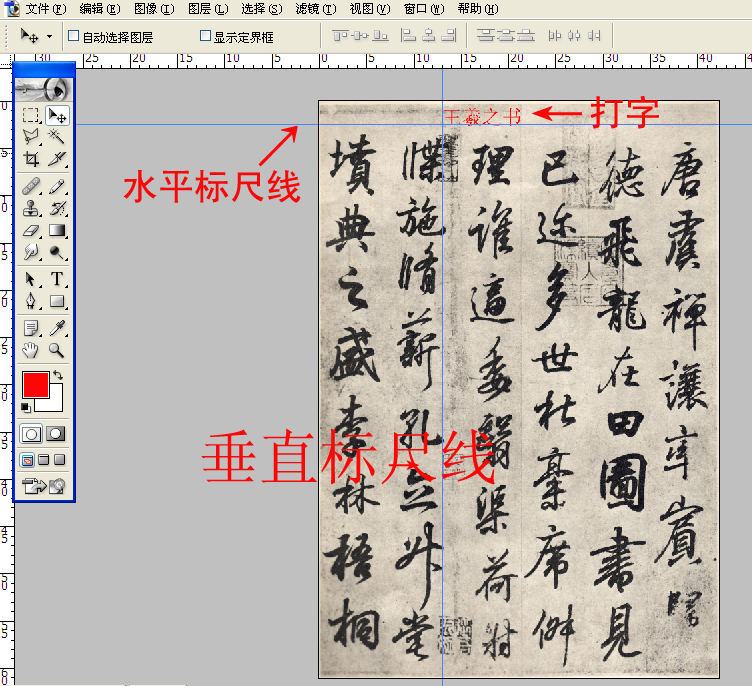This screenshot has width=752, height=686.
Task: Select the Pencil tool
Action: coord(57,186)
